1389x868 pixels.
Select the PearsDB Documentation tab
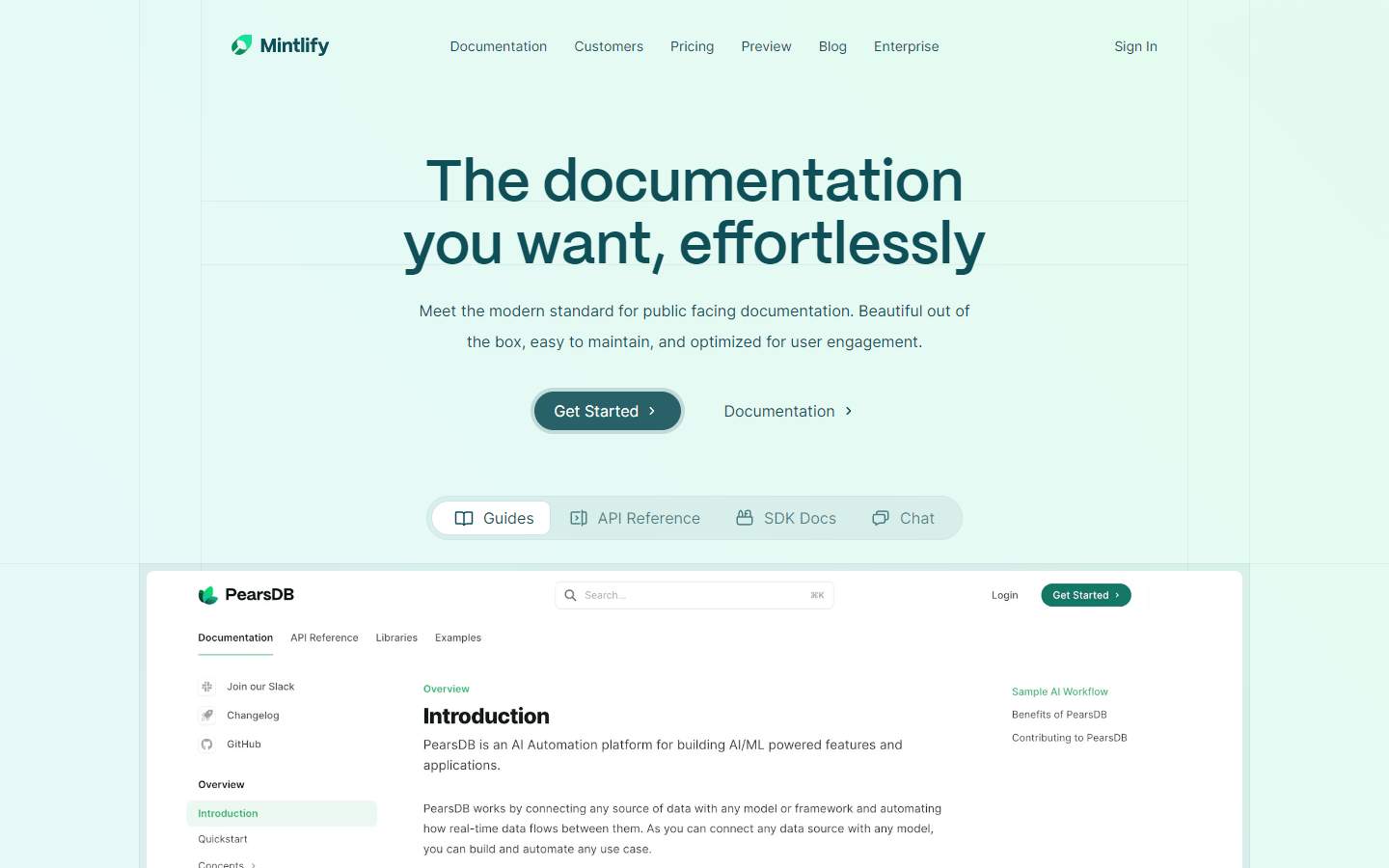[235, 637]
